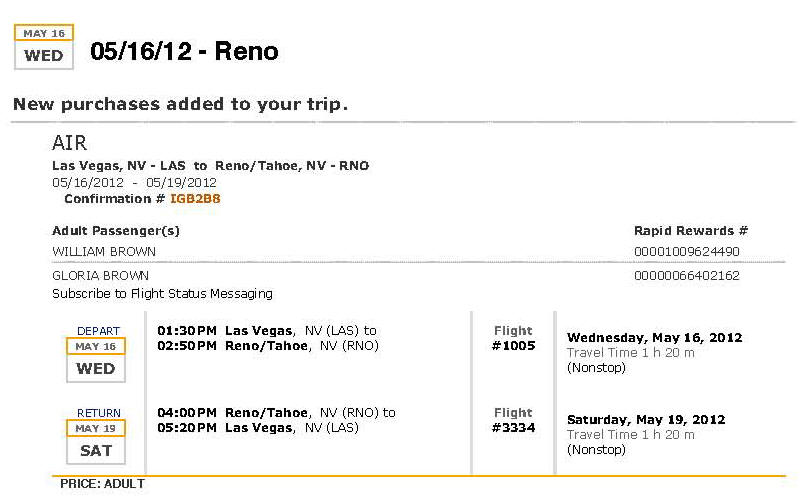Click the Las Vegas to Reno/Tahoe route title
The height and width of the screenshot is (497, 807).
[x=210, y=166]
